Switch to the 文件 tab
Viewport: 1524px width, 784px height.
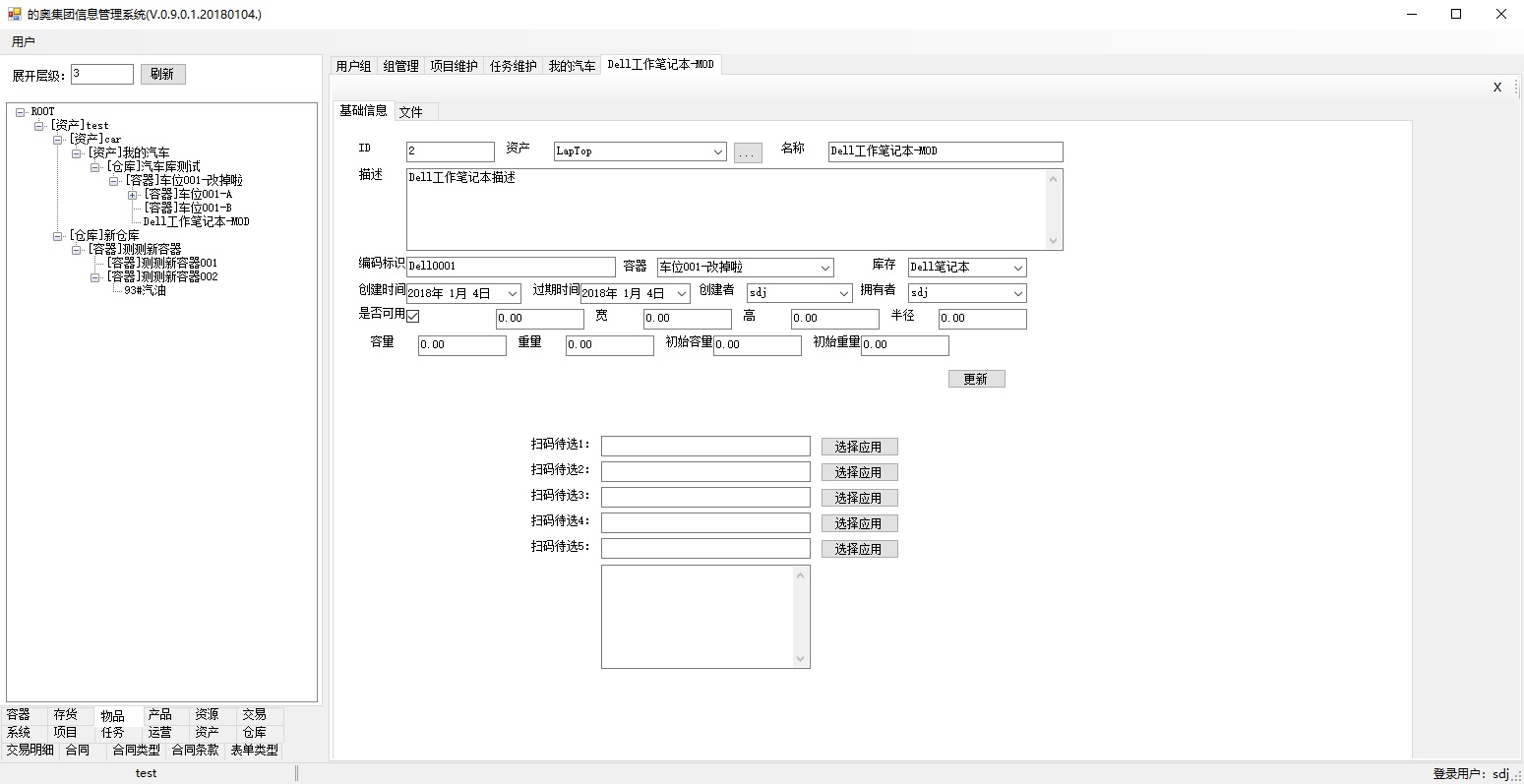414,111
